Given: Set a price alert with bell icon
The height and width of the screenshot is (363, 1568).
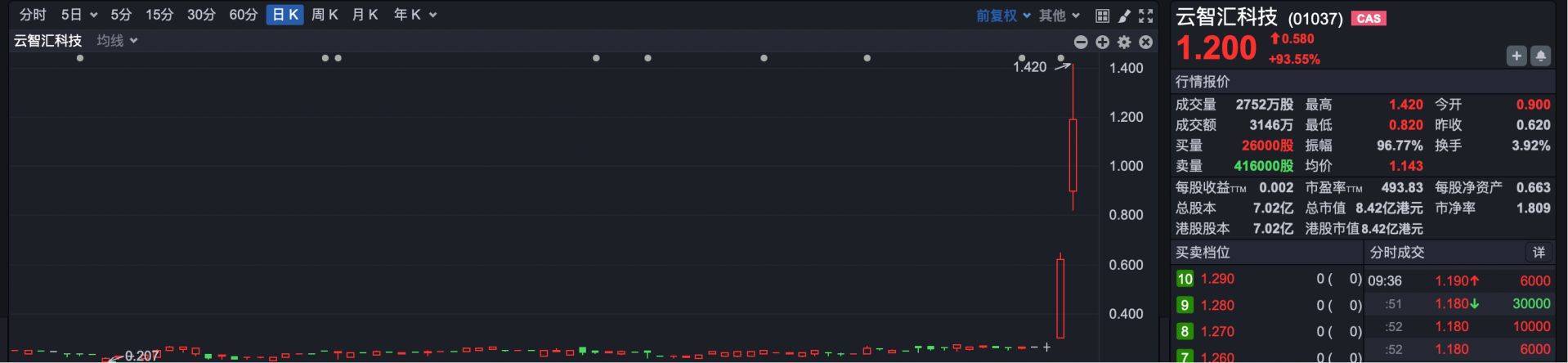Looking at the screenshot, I should point(1540,56).
